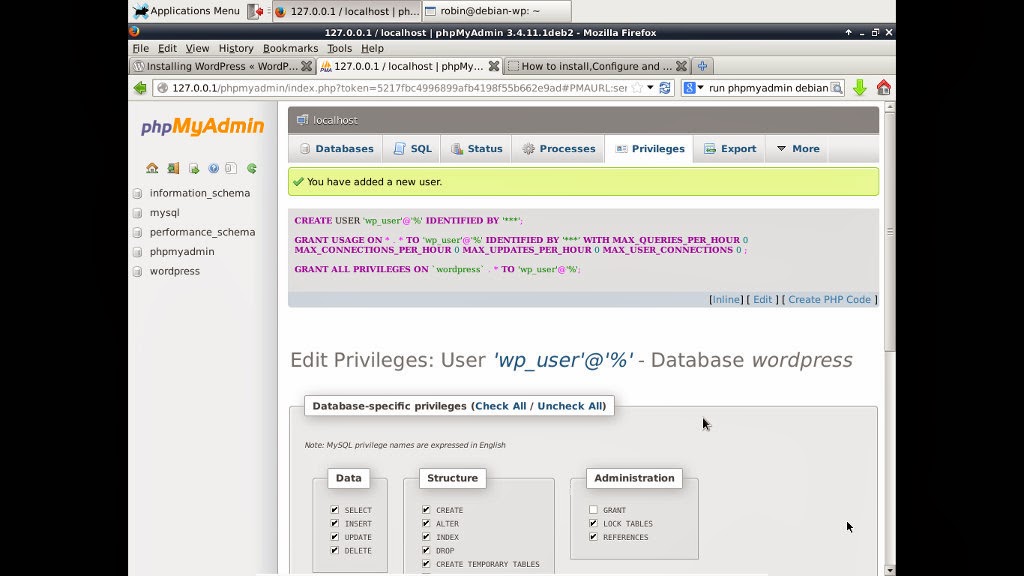Click the Firefox back arrow
The width and height of the screenshot is (1024, 576).
click(x=140, y=88)
